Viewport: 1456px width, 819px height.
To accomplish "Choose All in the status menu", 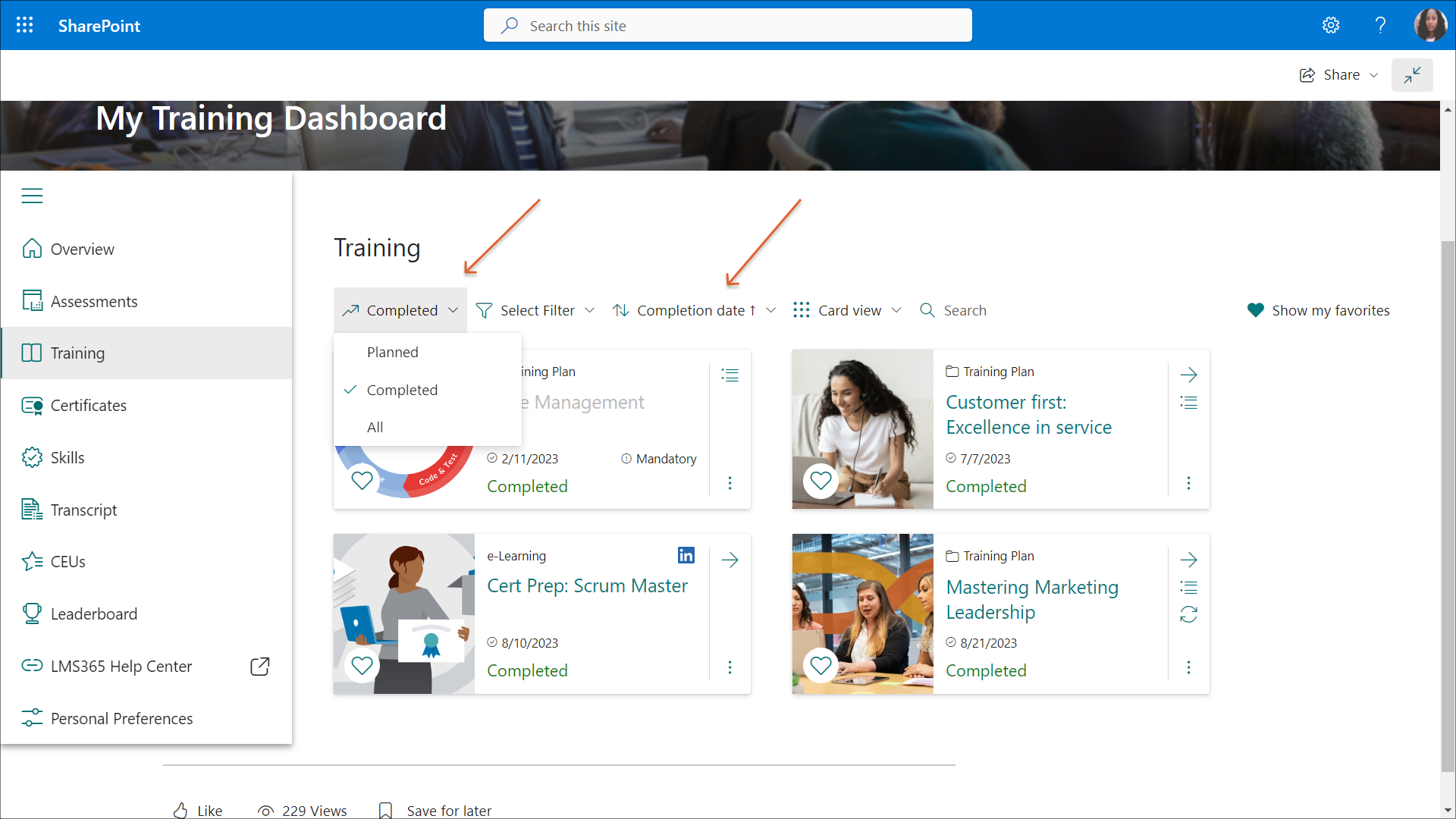I will click(x=375, y=427).
